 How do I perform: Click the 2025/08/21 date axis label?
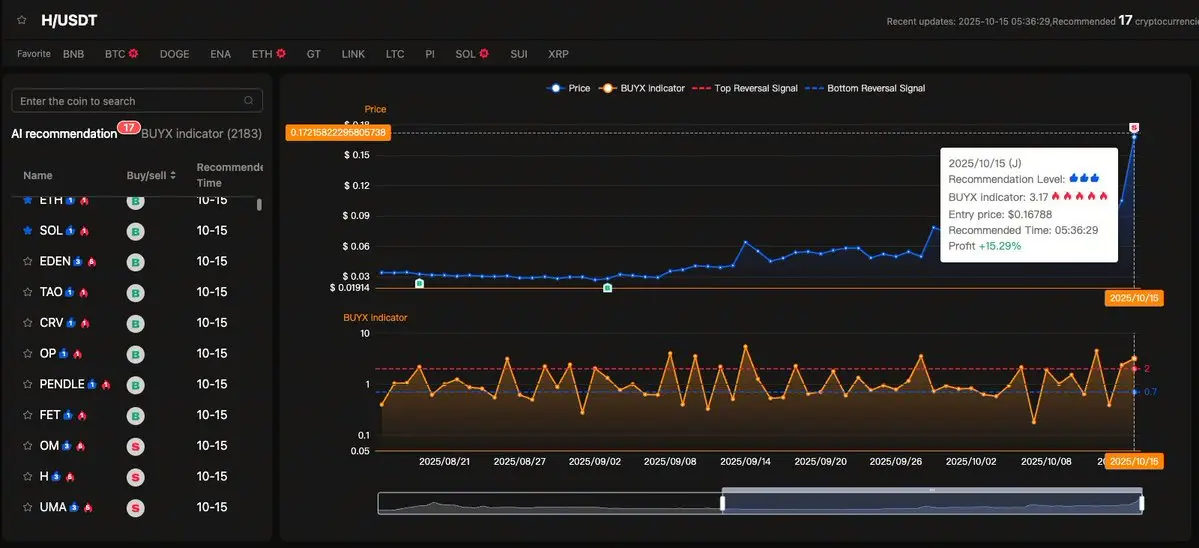pos(445,462)
